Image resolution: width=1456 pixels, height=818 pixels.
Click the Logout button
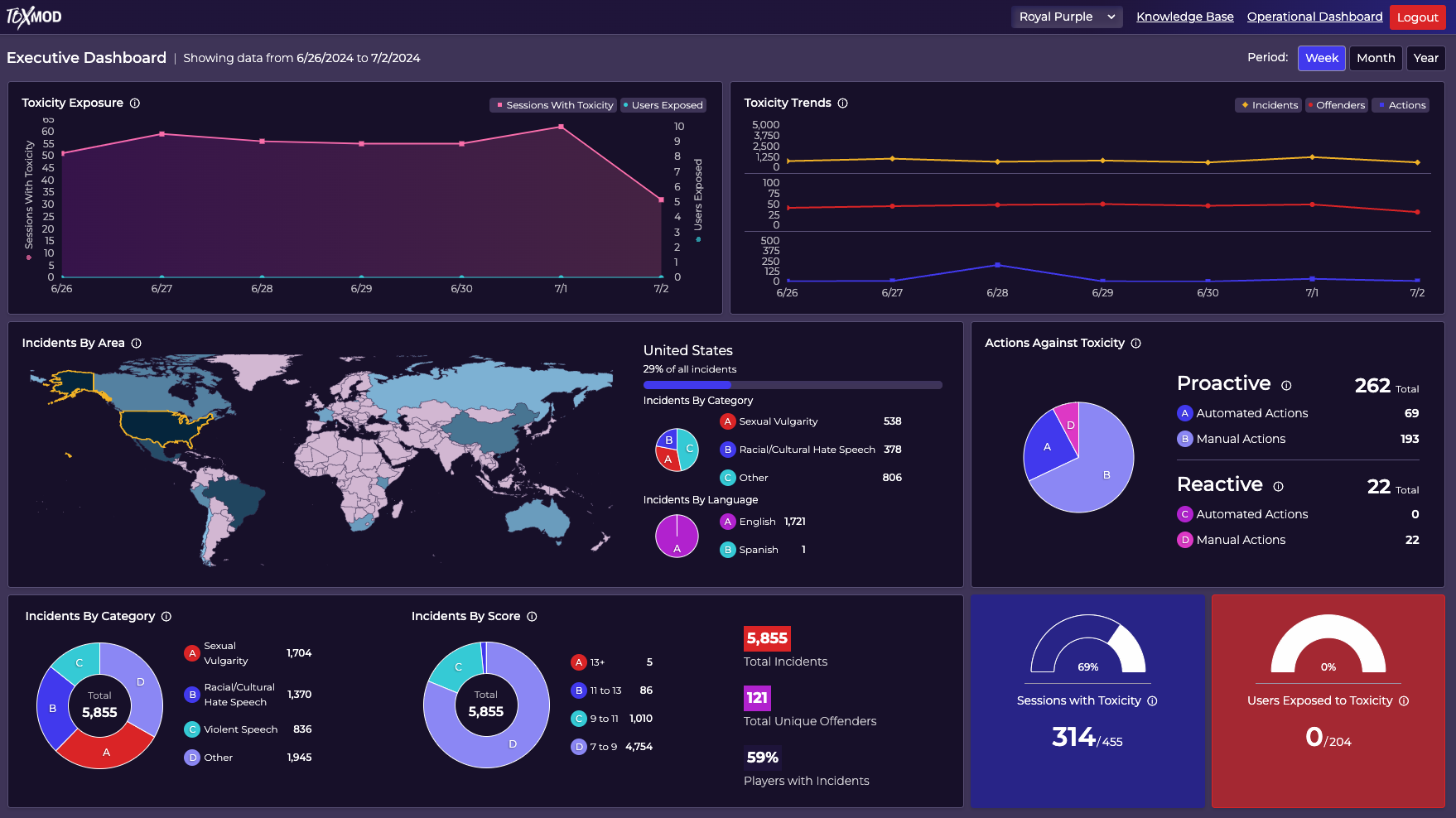click(x=1417, y=17)
